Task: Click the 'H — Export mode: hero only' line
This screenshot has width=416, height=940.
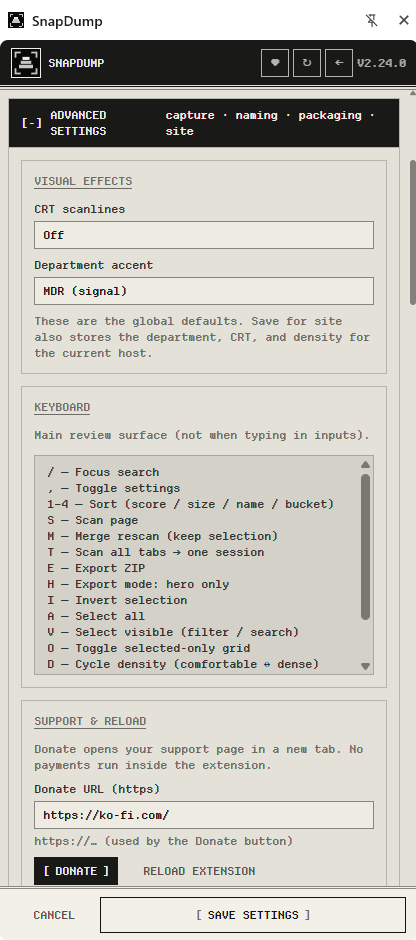Action: click(x=138, y=584)
